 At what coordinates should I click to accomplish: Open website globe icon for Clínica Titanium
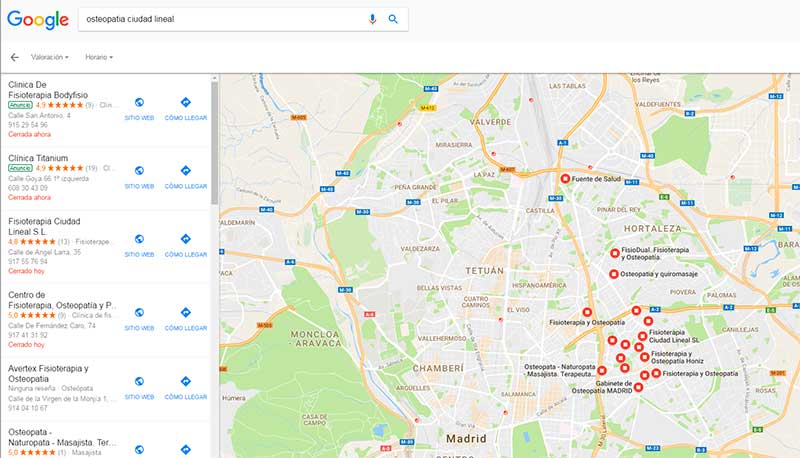click(x=139, y=170)
